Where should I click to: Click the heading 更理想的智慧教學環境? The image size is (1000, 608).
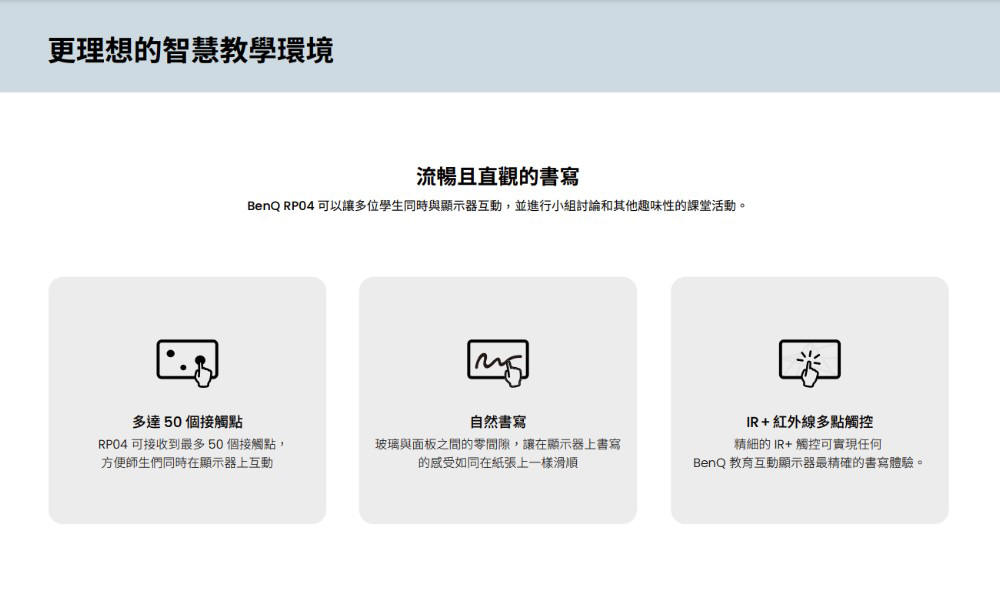click(x=191, y=50)
